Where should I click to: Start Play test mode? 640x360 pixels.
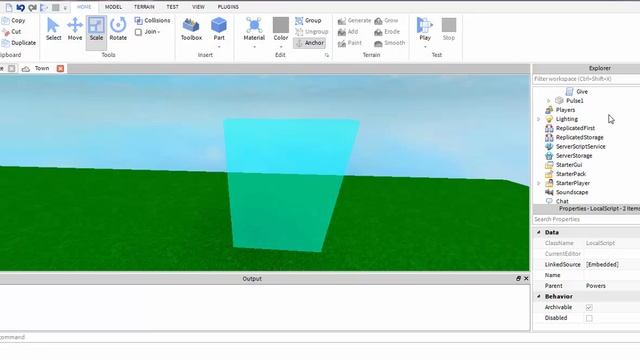coord(425,29)
